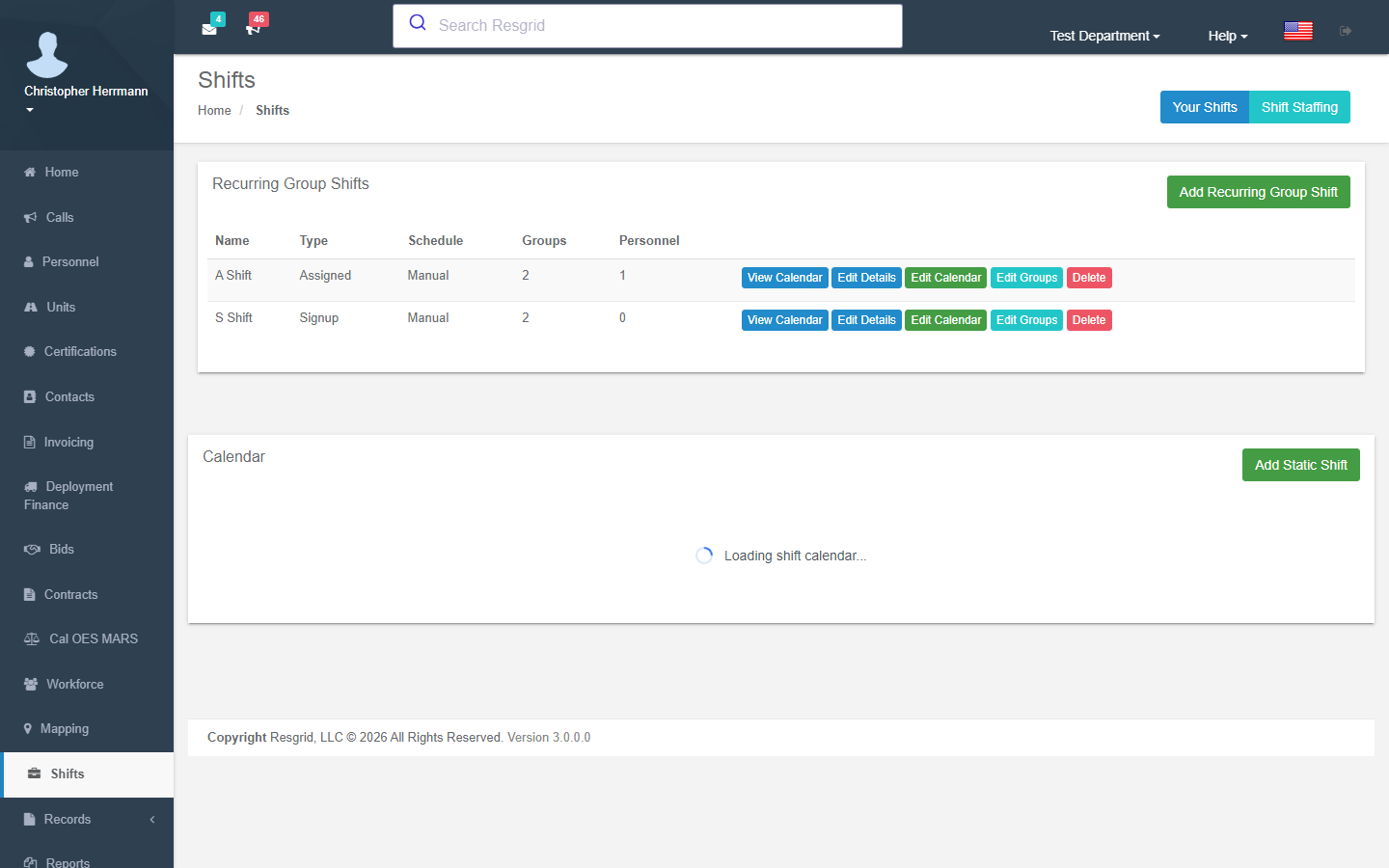Screen dimensions: 1389x868
Task: Click the Add Static Shift button
Action: click(1300, 465)
